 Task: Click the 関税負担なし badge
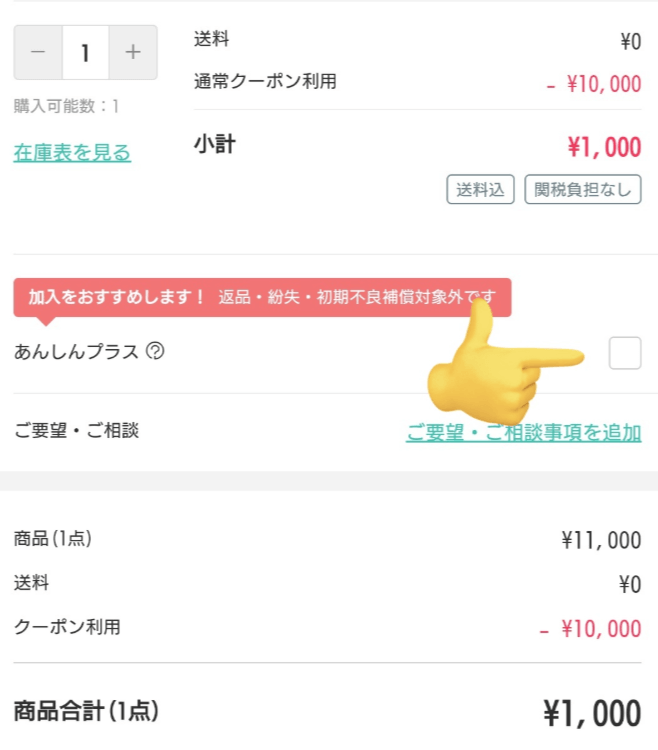582,190
